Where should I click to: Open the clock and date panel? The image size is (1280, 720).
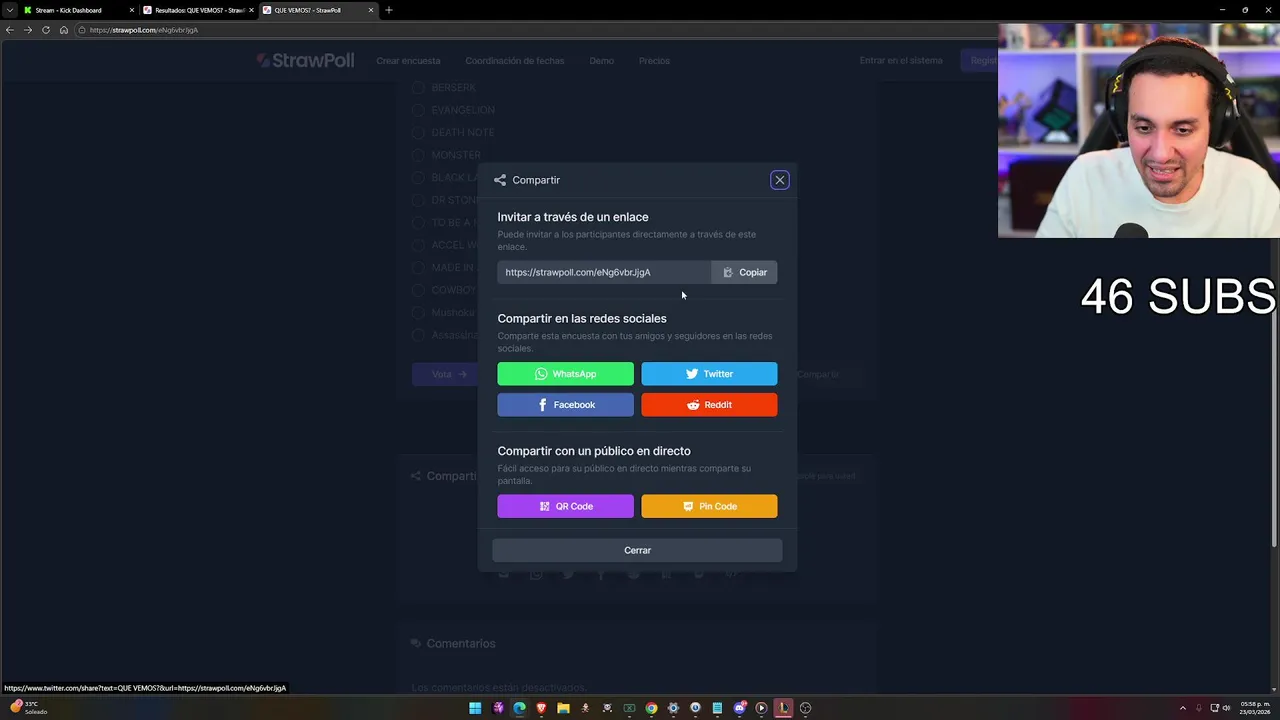click(x=1254, y=708)
